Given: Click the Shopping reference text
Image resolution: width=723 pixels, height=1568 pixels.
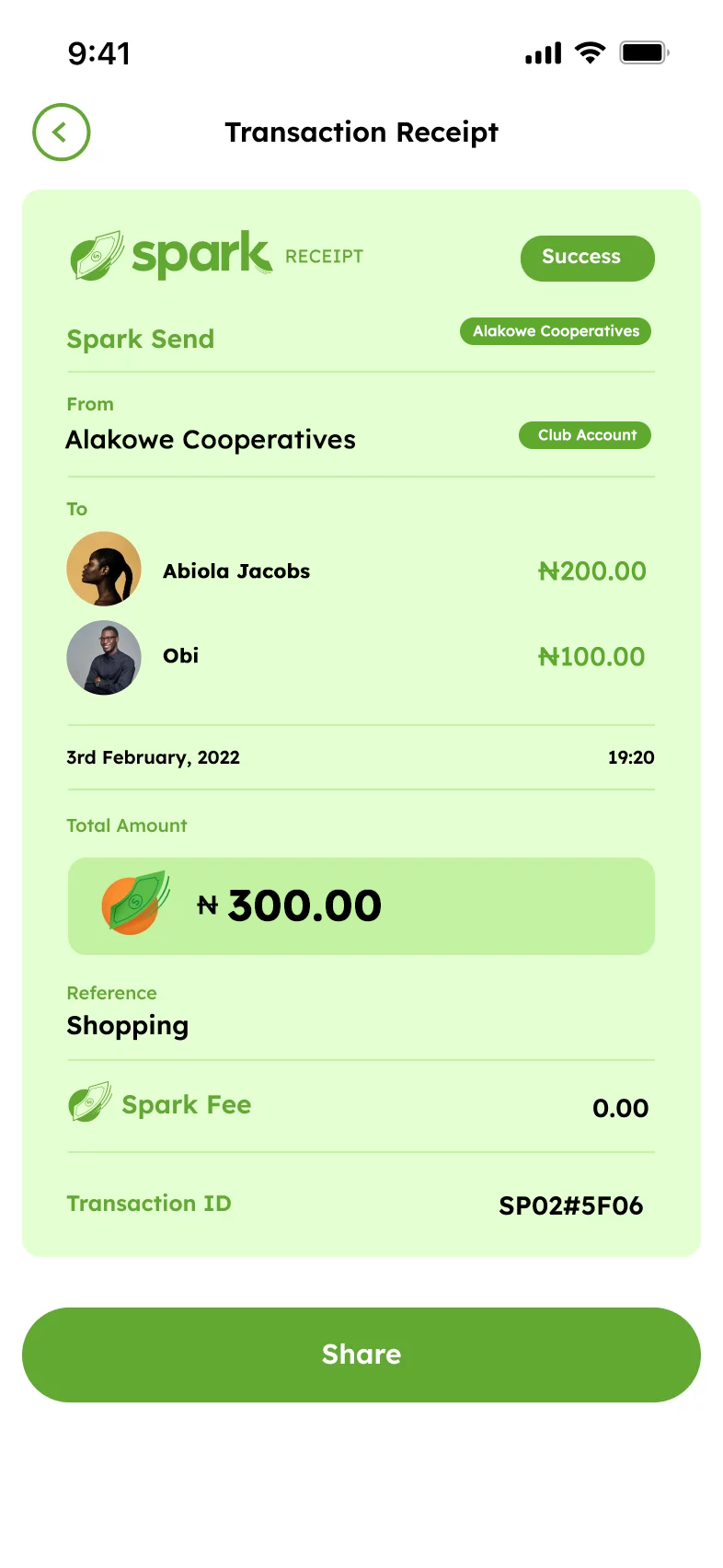Looking at the screenshot, I should click(x=128, y=1026).
